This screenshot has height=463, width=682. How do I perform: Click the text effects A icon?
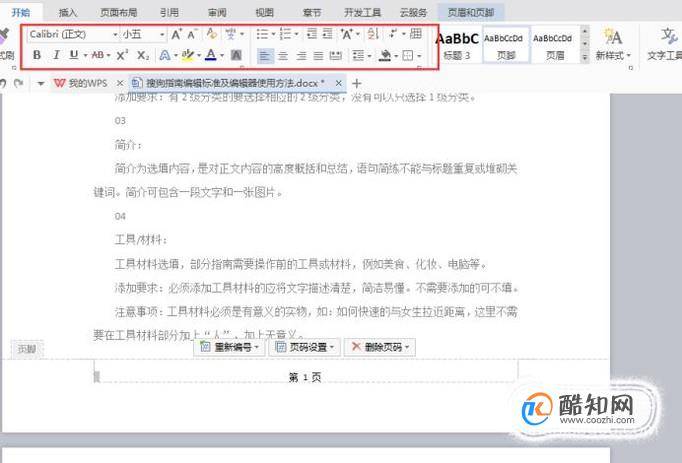pyautogui.click(x=165, y=55)
